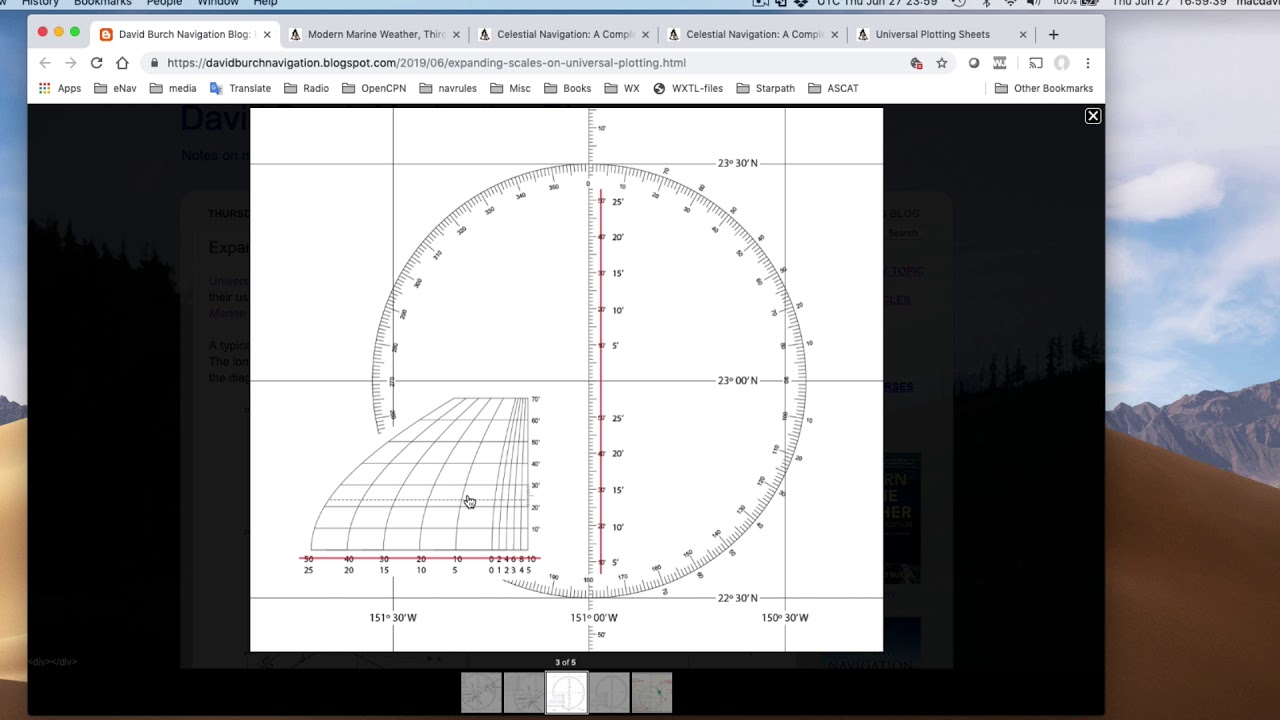This screenshot has width=1280, height=720.
Task: Close the image lightbox with the X
Action: click(x=1093, y=116)
